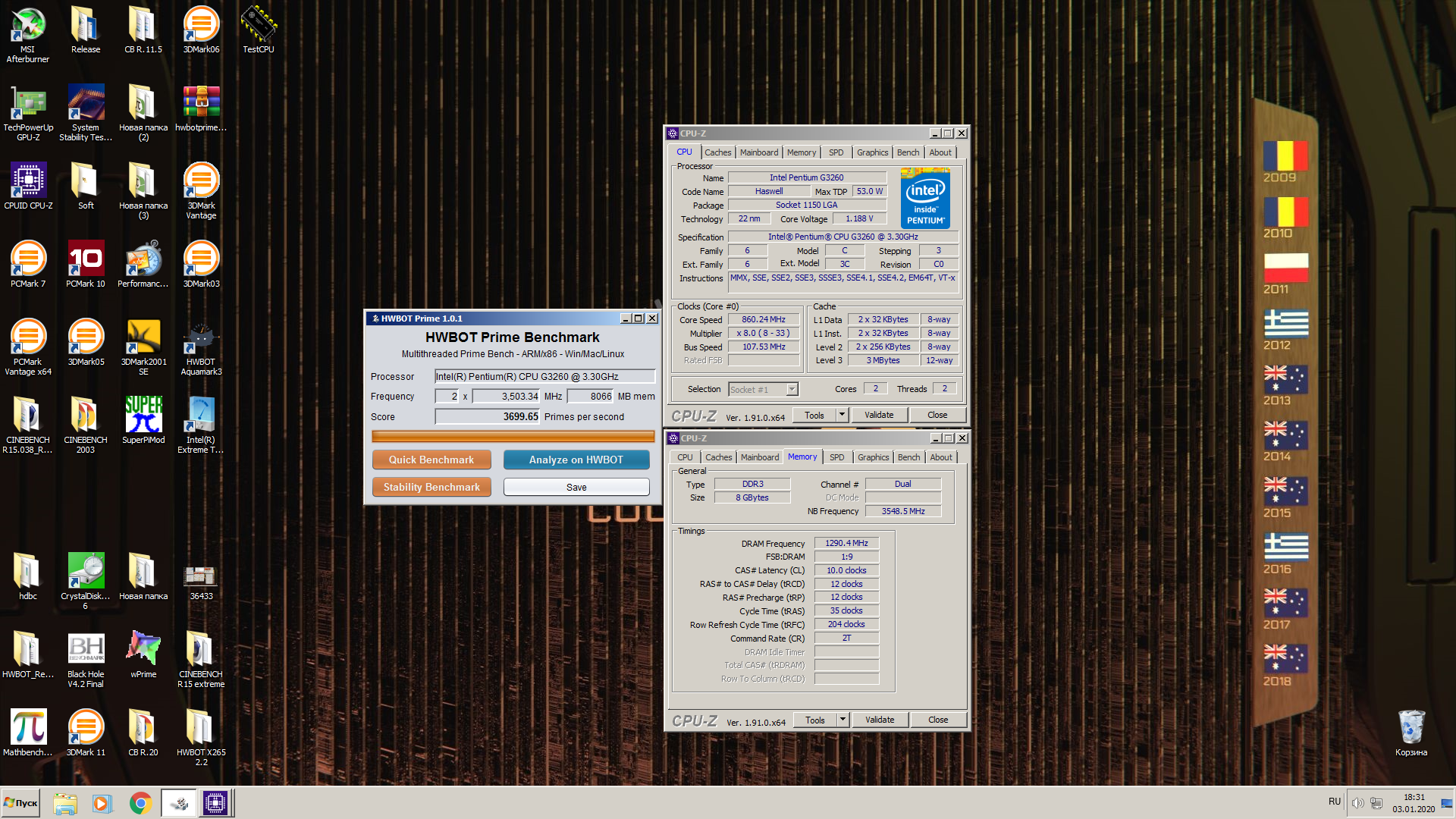
Task: Launch PCMark 10 desktop icon
Action: click(x=86, y=264)
